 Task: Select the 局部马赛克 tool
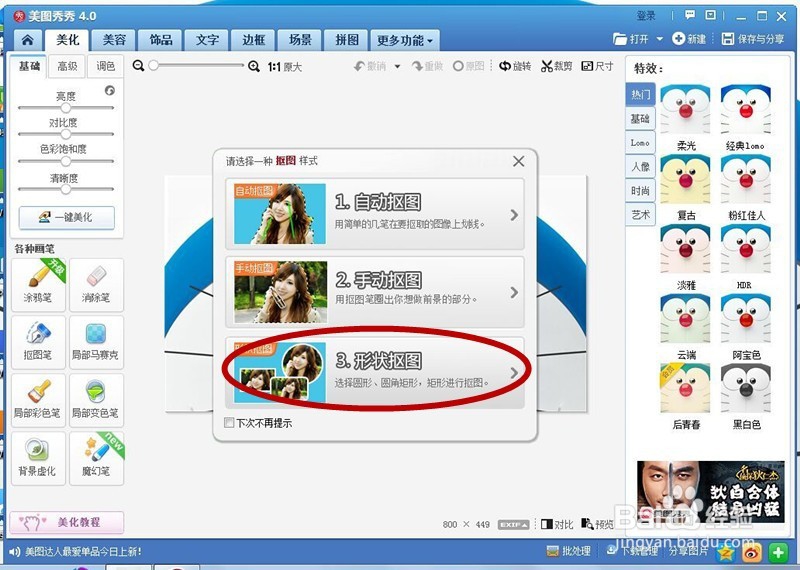point(96,342)
